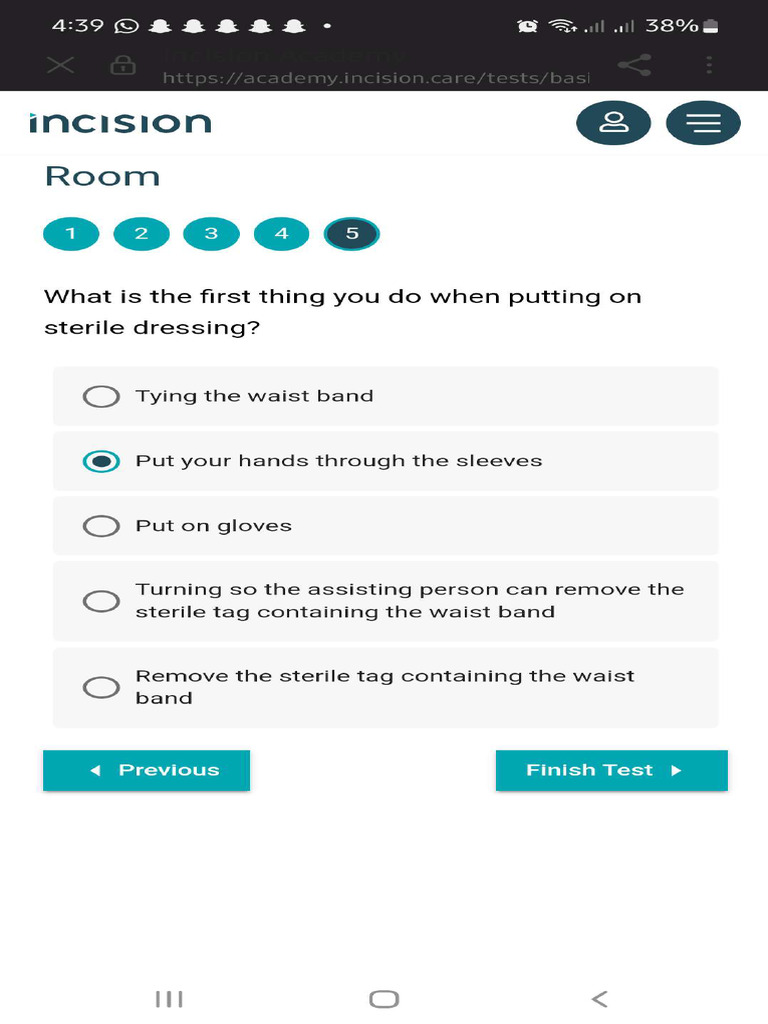Open the user profile icon
Viewport: 768px width, 1024px height.
[x=613, y=123]
